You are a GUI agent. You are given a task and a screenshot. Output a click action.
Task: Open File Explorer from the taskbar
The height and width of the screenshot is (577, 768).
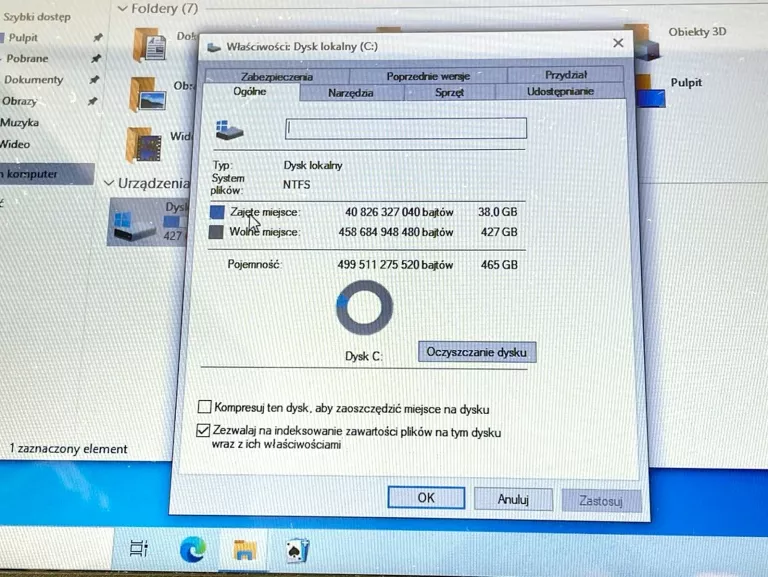pos(246,549)
